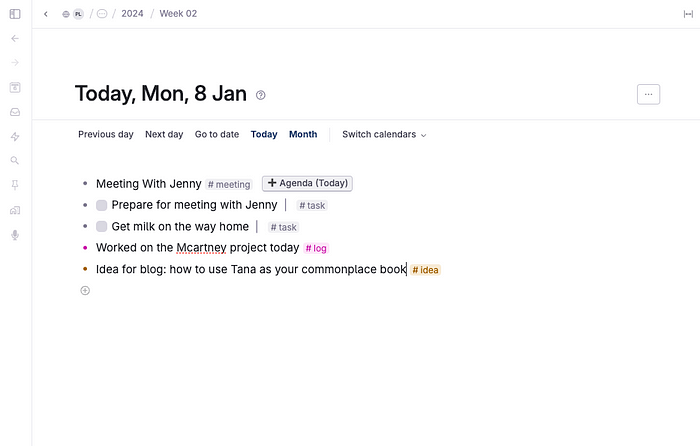The height and width of the screenshot is (446, 700).
Task: Check off Prepare for meeting with Jenny
Action: coord(102,205)
